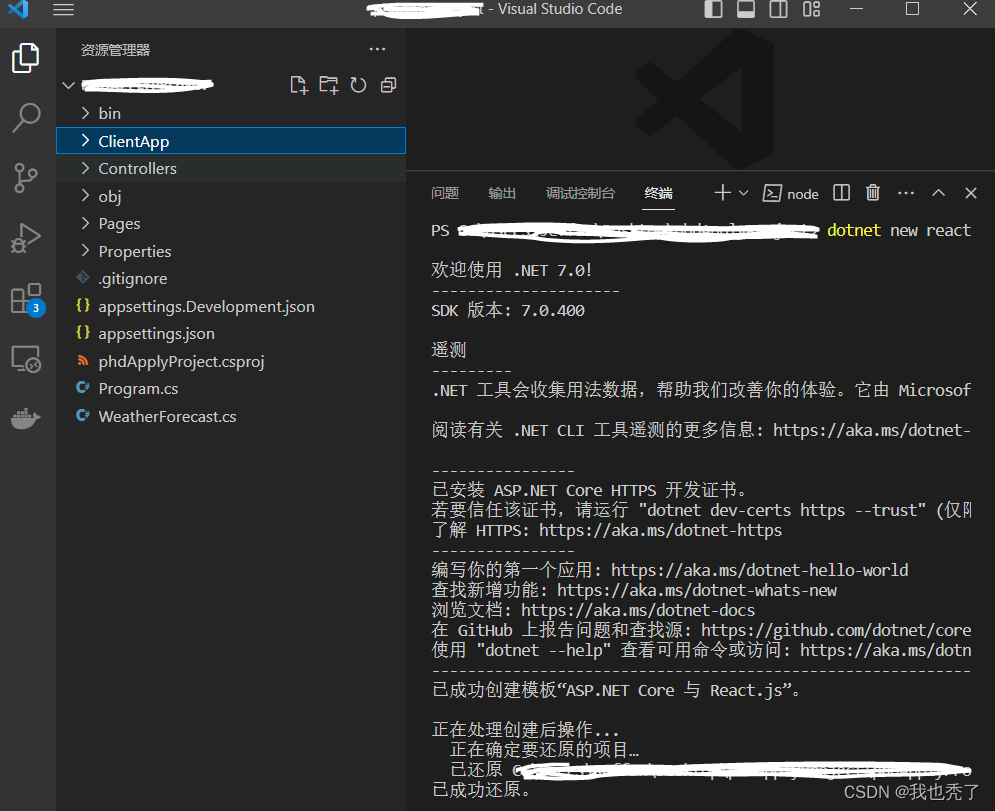The width and height of the screenshot is (995, 811).
Task: Toggle secondary side bar layout
Action: (x=779, y=9)
